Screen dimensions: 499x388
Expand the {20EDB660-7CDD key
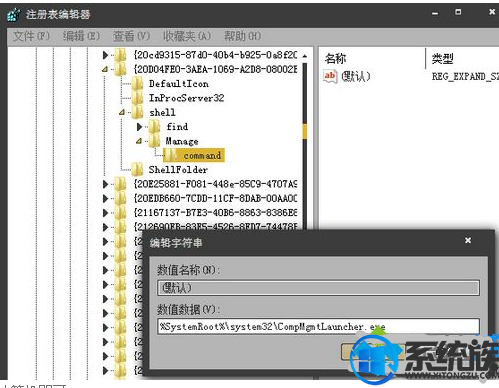(105, 198)
